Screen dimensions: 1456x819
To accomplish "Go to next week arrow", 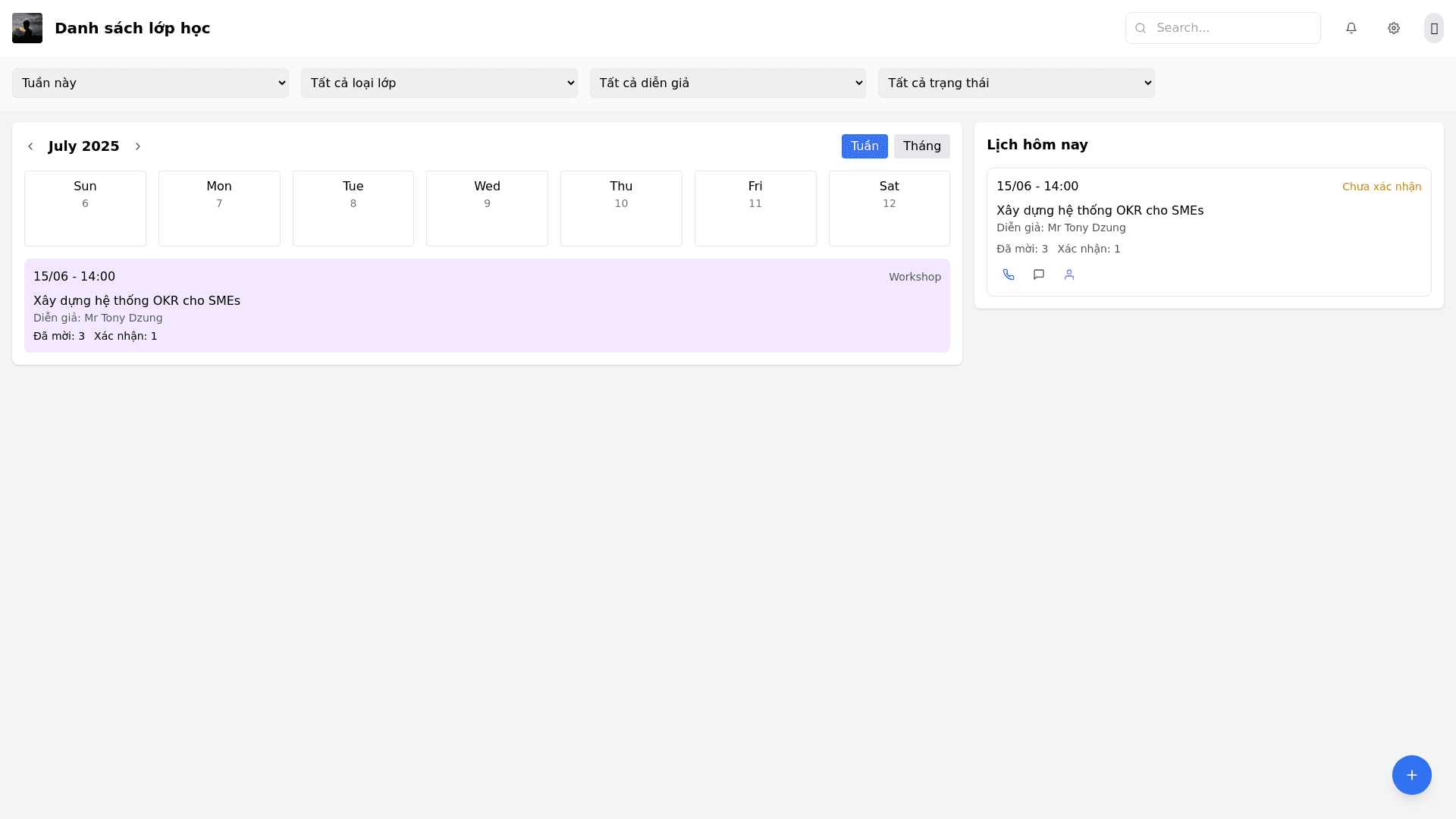I will (x=138, y=146).
